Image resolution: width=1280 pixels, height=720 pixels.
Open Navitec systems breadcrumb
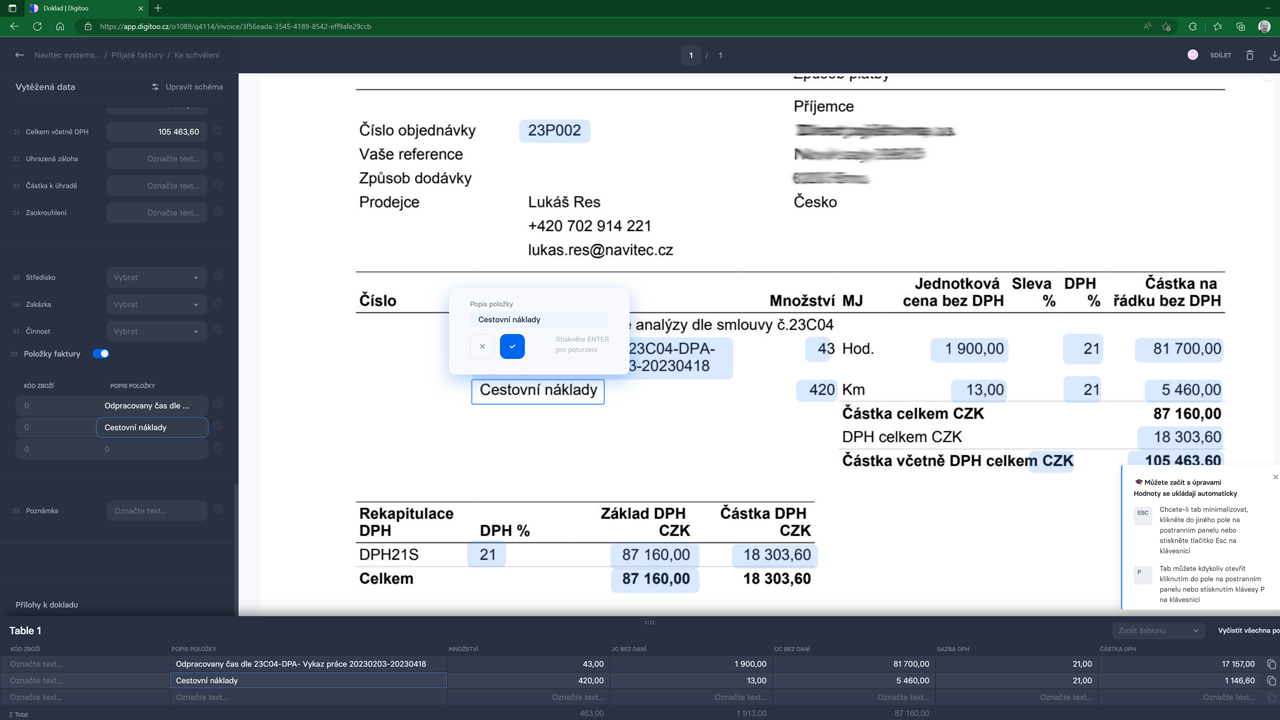[x=67, y=55]
